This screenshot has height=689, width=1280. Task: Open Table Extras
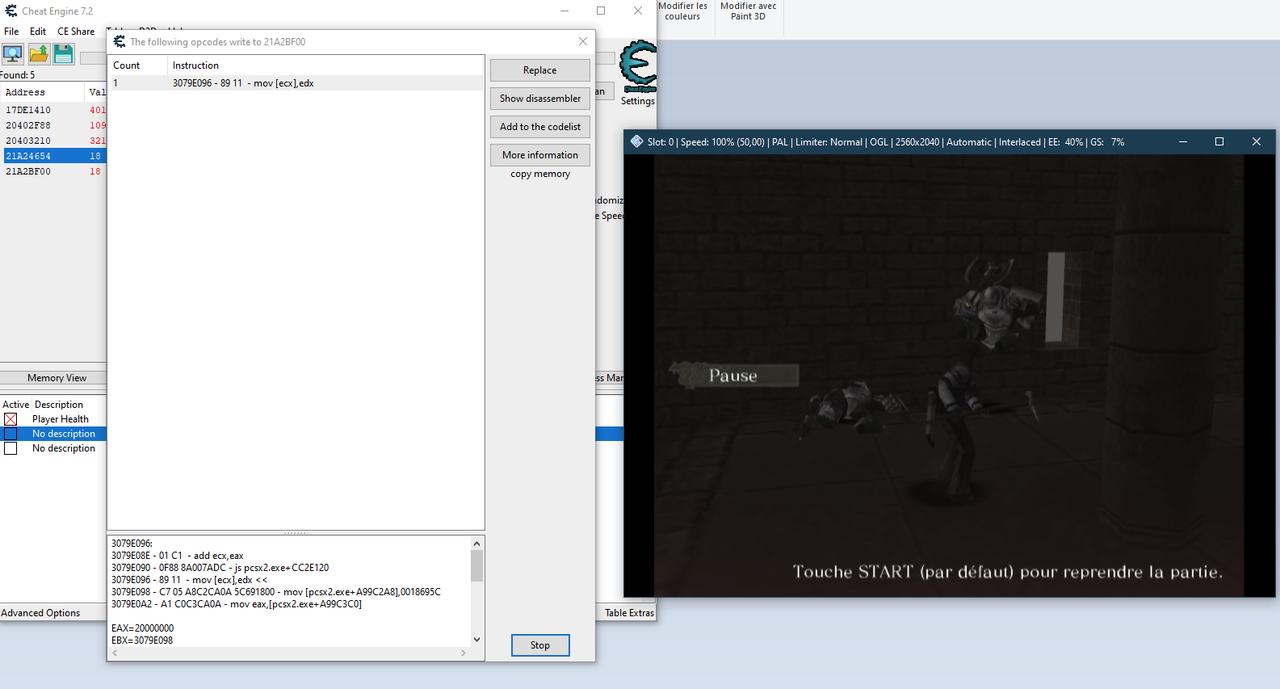pyautogui.click(x=628, y=613)
